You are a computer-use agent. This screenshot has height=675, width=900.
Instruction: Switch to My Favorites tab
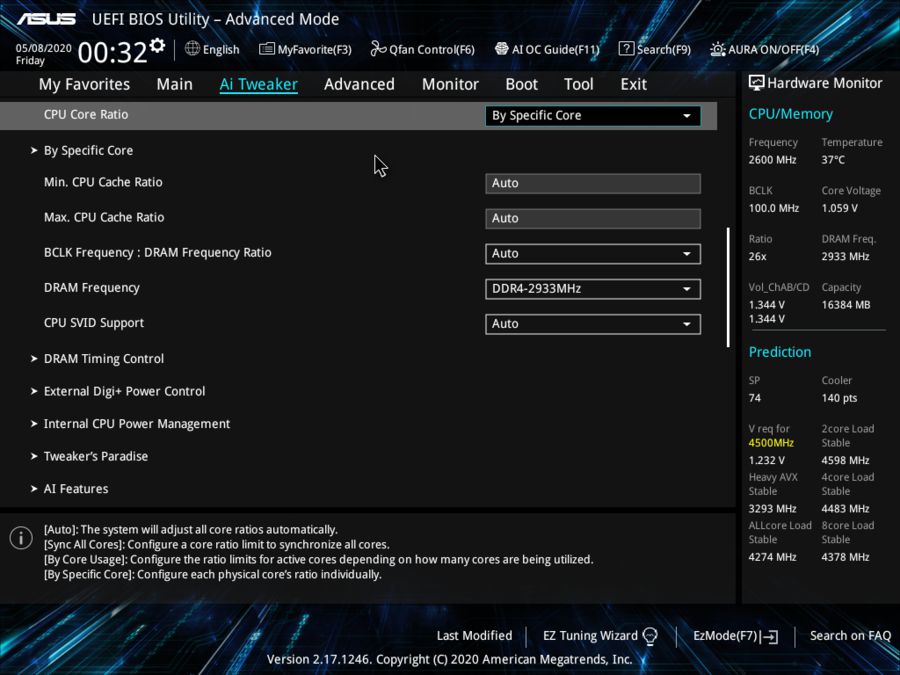[x=84, y=84]
